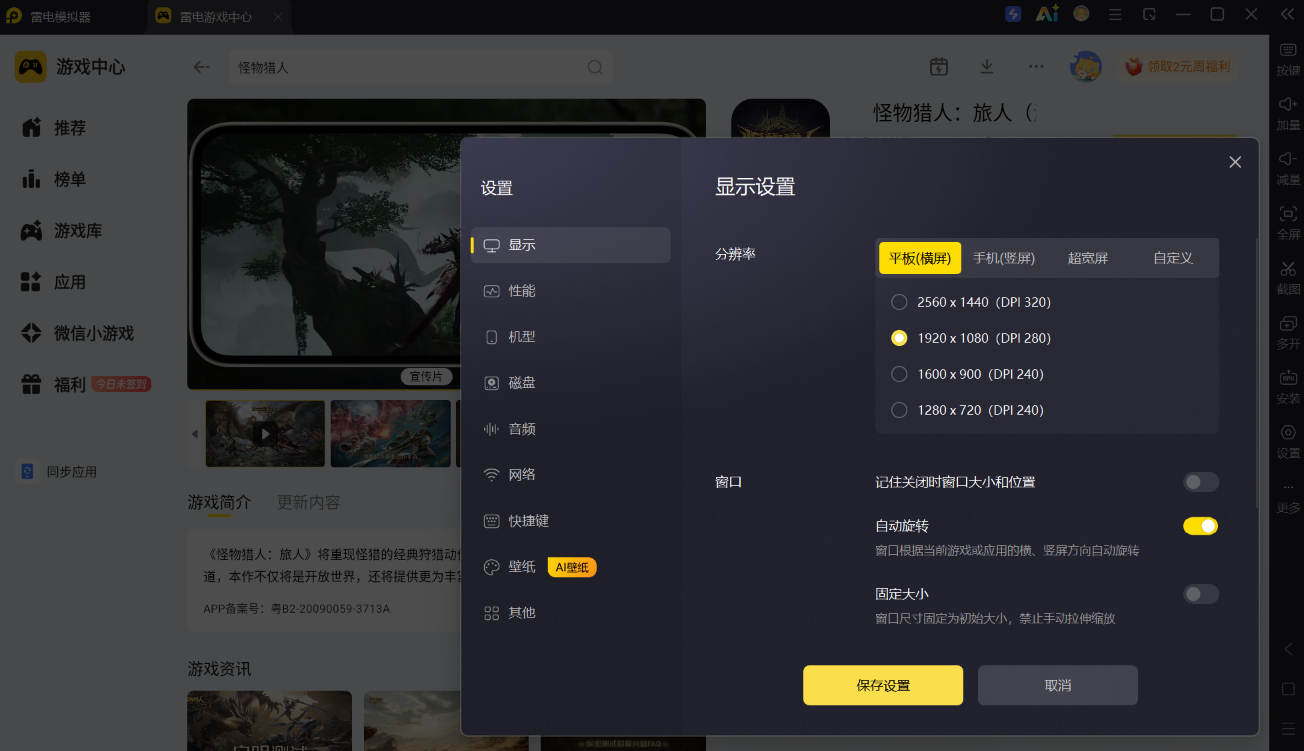Click the search magnifier icon in game center
This screenshot has width=1304, height=751.
[x=595, y=67]
